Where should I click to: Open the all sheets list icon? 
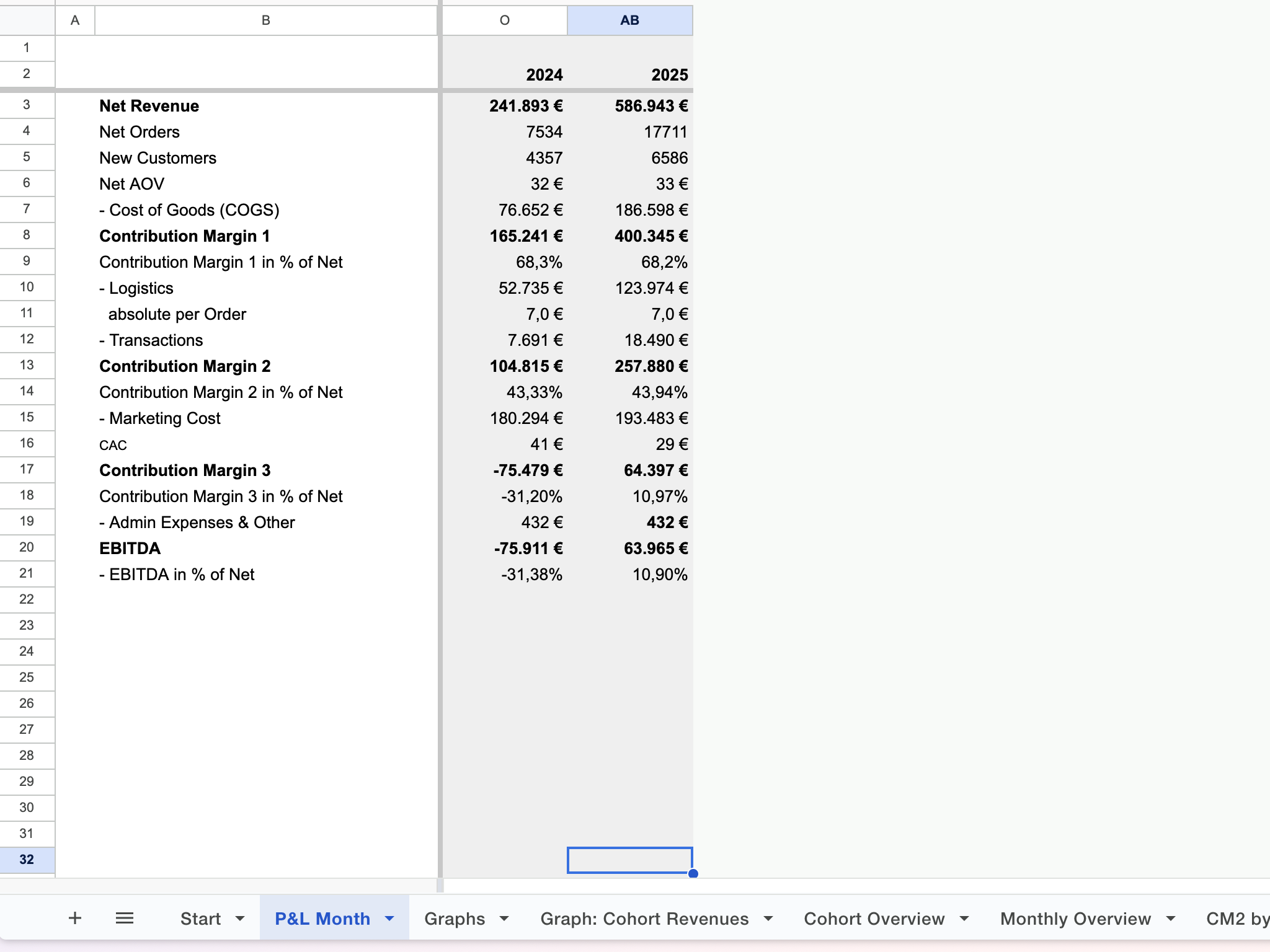point(125,918)
